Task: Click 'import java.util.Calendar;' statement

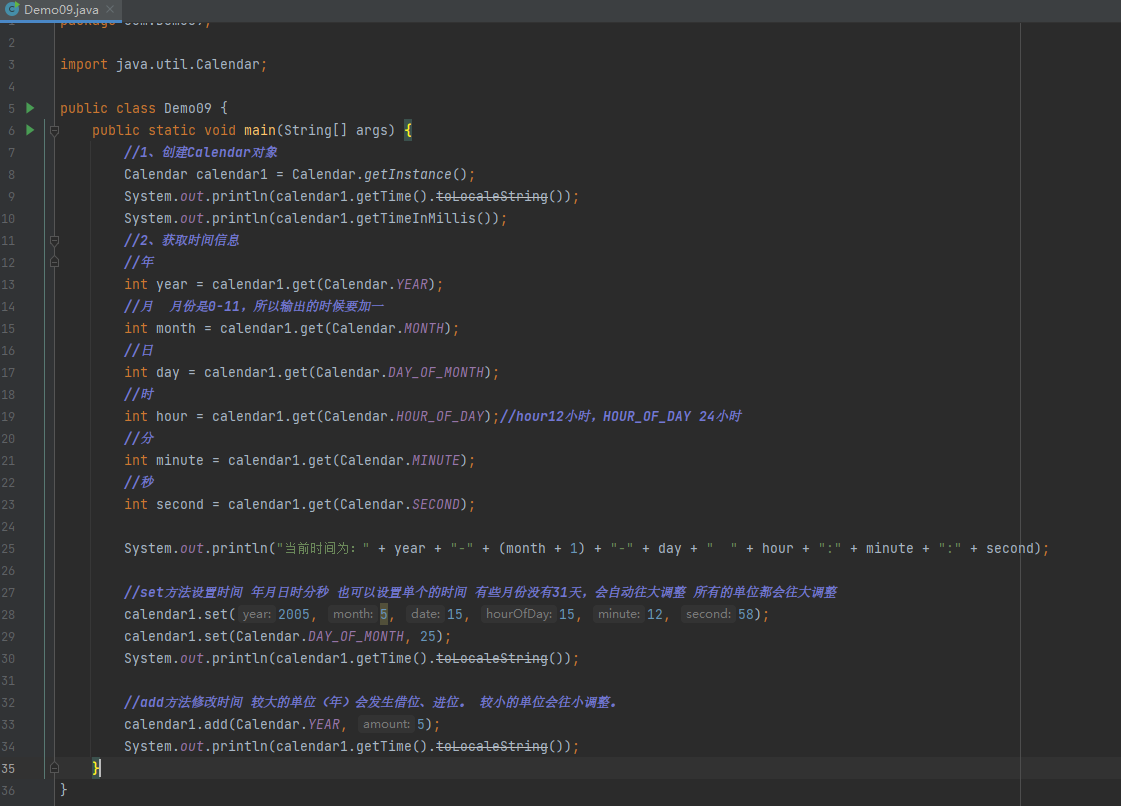Action: tap(163, 64)
